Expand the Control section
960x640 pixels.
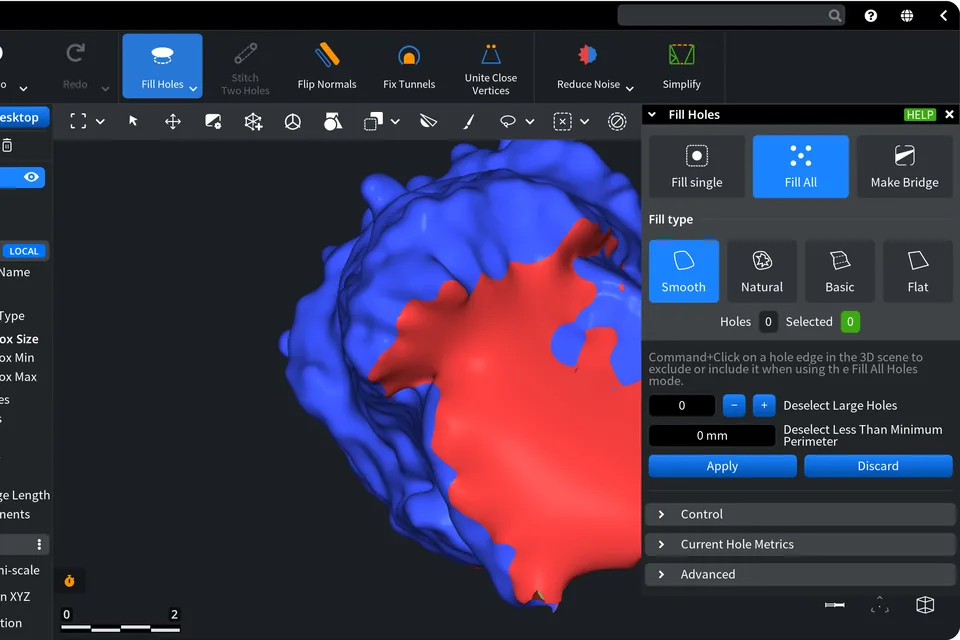point(800,514)
